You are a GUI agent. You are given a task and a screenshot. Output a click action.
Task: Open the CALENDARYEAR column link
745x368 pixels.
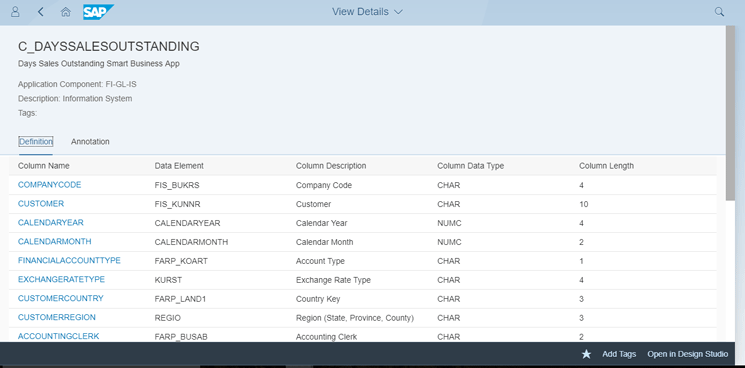pos(51,223)
